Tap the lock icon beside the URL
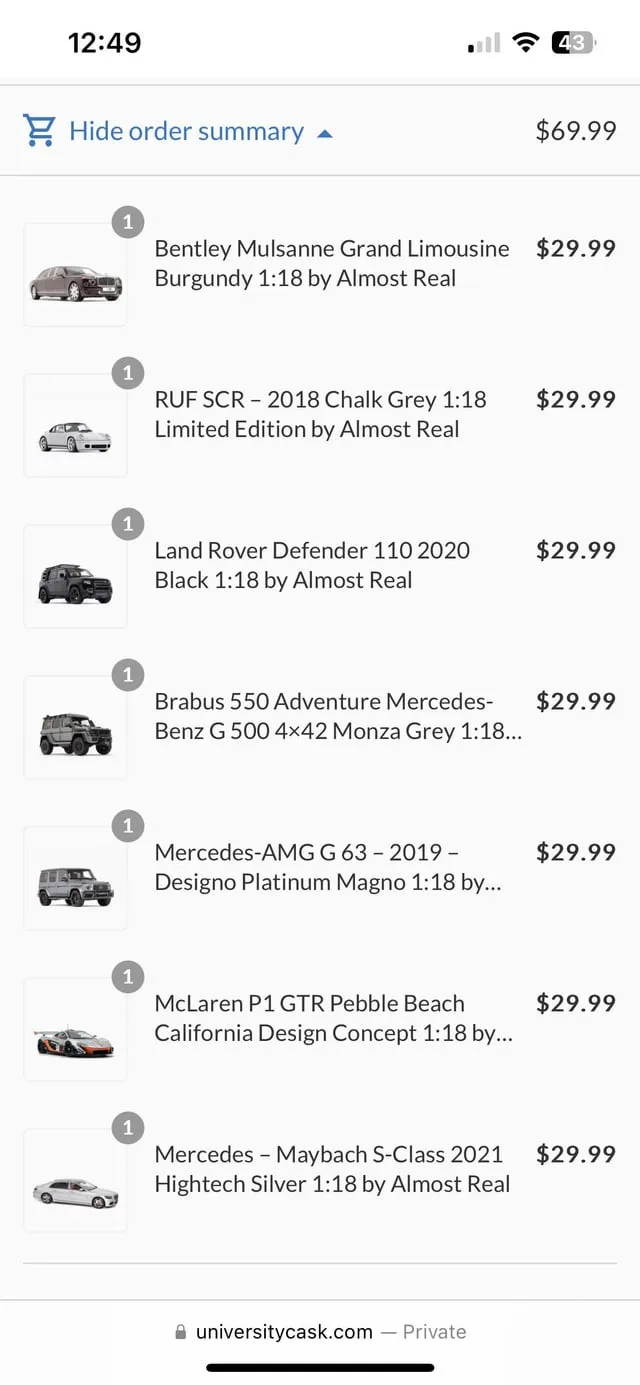Screen dimensions: 640x1385 (180, 1332)
